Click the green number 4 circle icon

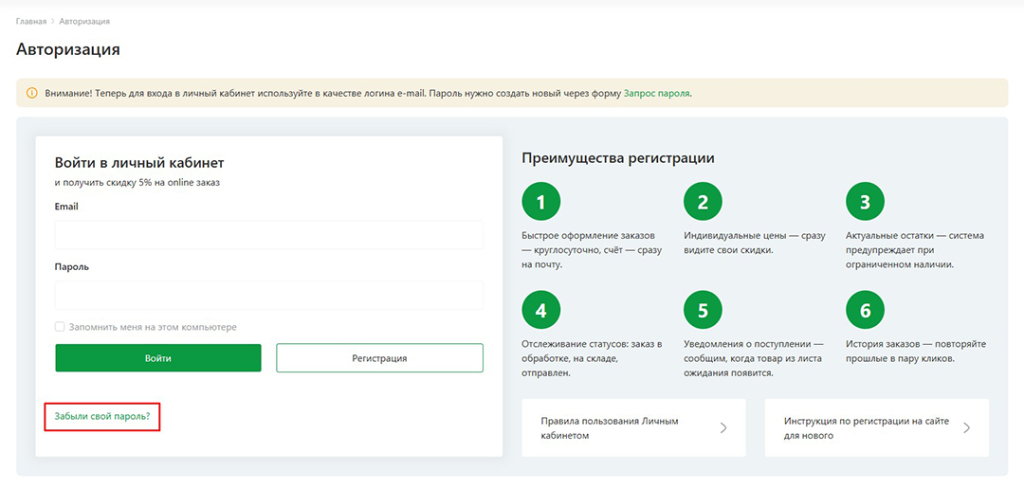541,310
